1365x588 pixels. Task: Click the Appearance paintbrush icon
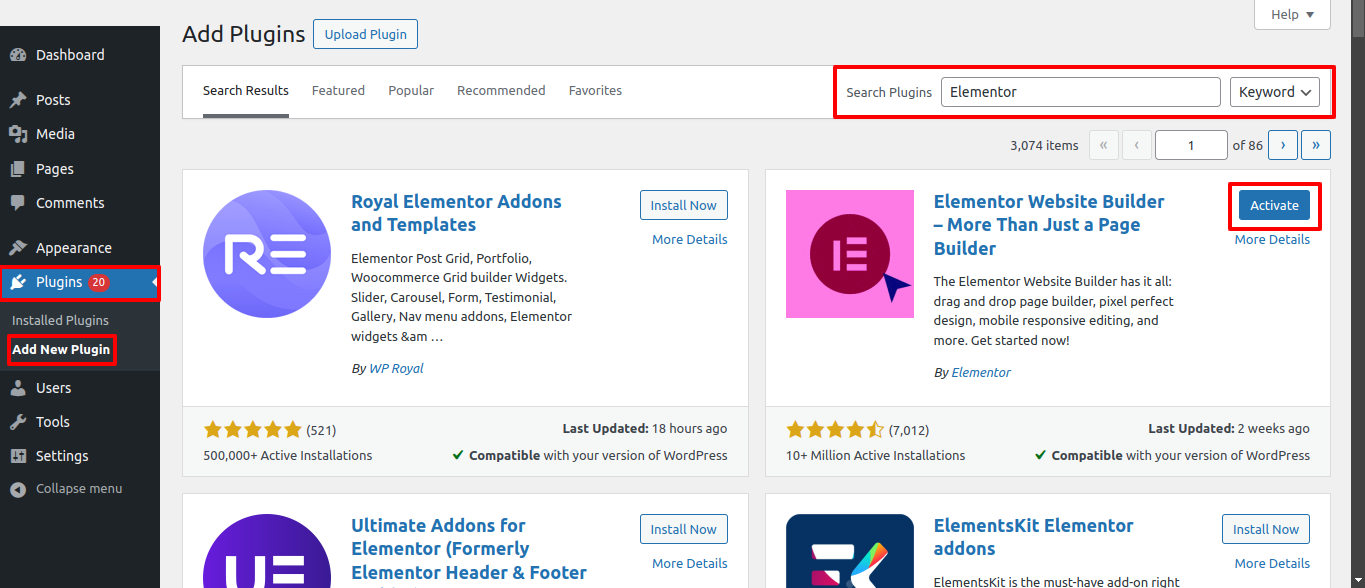pos(18,248)
